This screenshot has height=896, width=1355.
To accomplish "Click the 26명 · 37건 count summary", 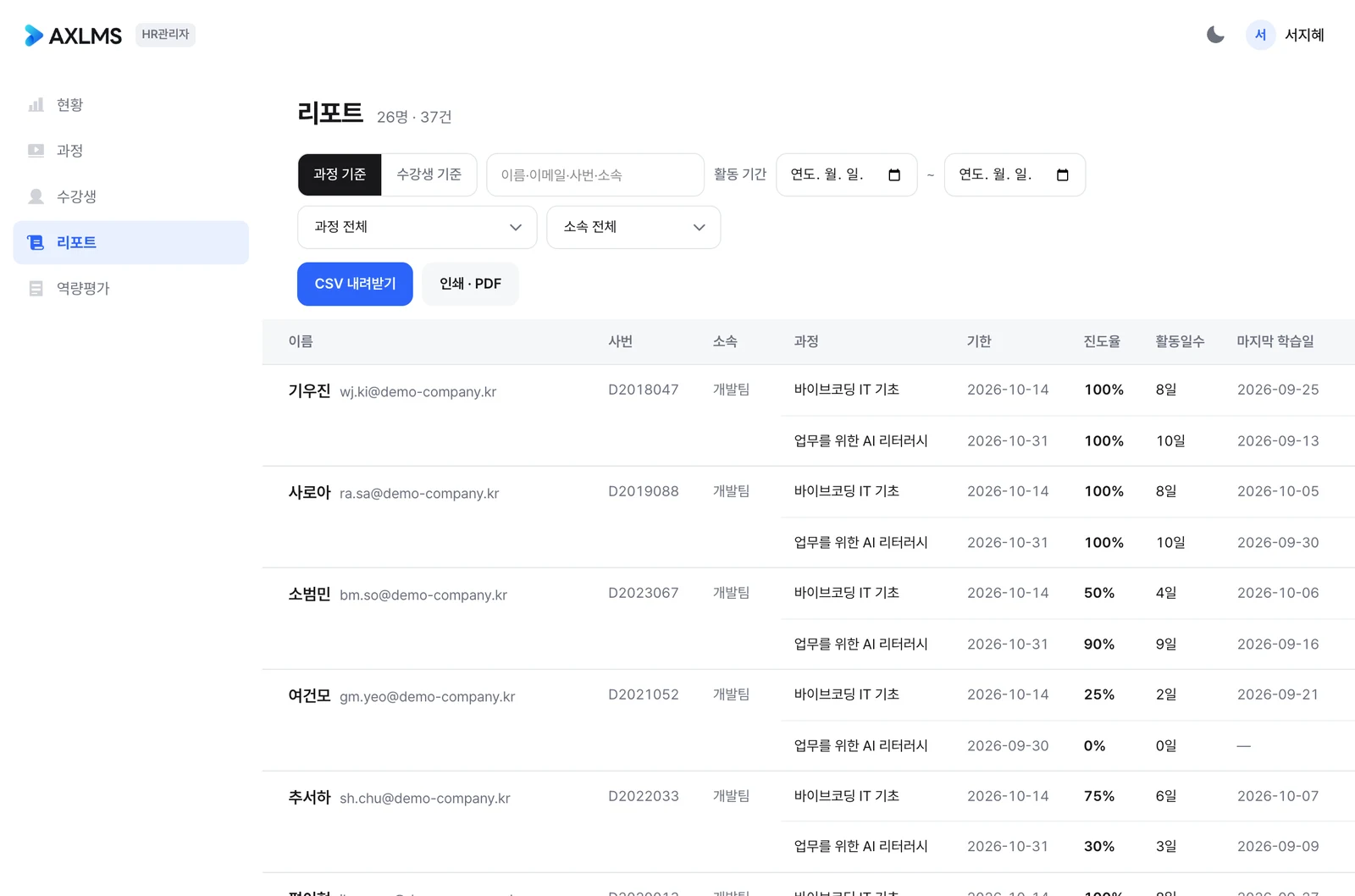I will (414, 117).
